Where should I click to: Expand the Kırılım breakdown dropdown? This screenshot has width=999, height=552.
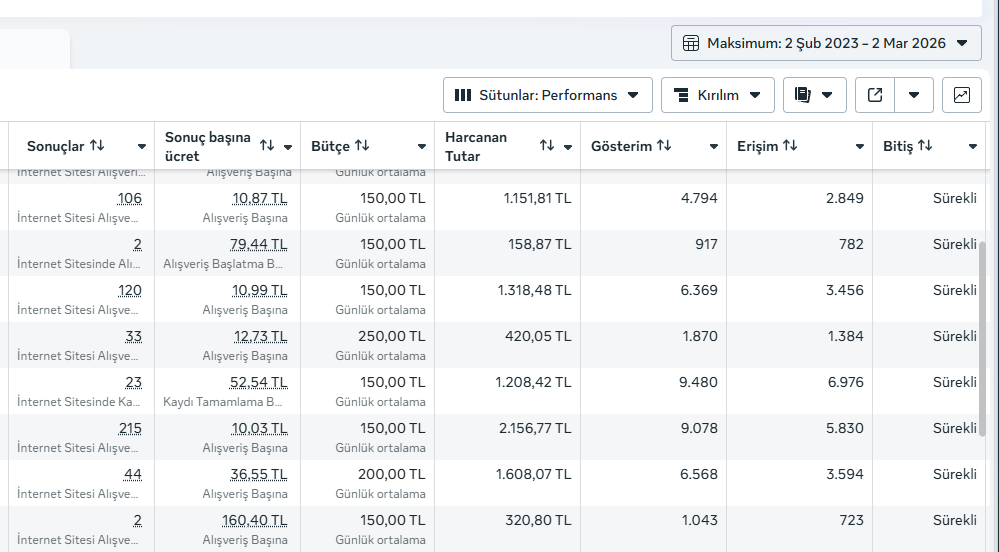pos(717,95)
